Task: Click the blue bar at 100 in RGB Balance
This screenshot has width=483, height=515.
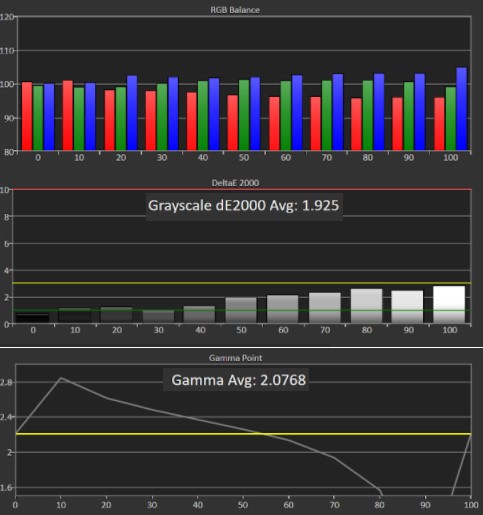Action: point(462,109)
